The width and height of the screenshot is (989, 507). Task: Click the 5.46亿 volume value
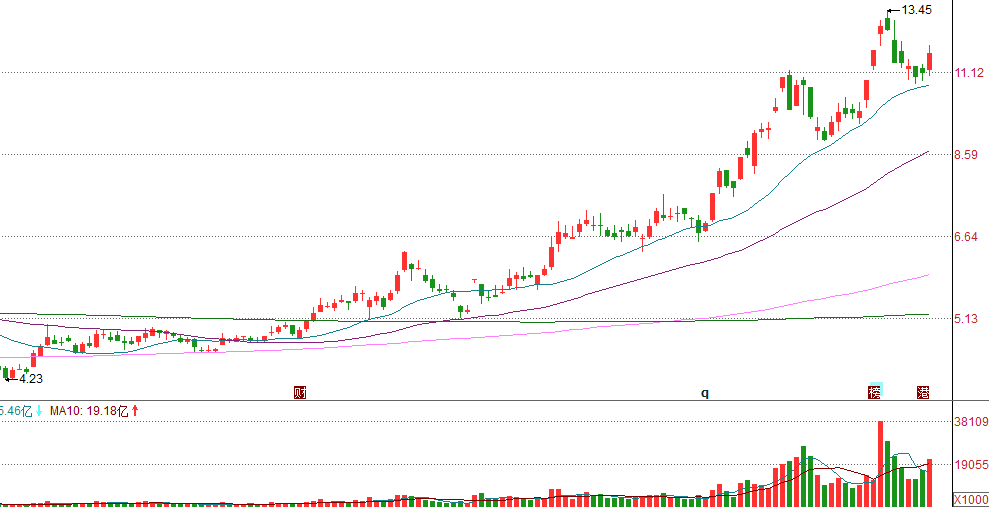click(16, 411)
